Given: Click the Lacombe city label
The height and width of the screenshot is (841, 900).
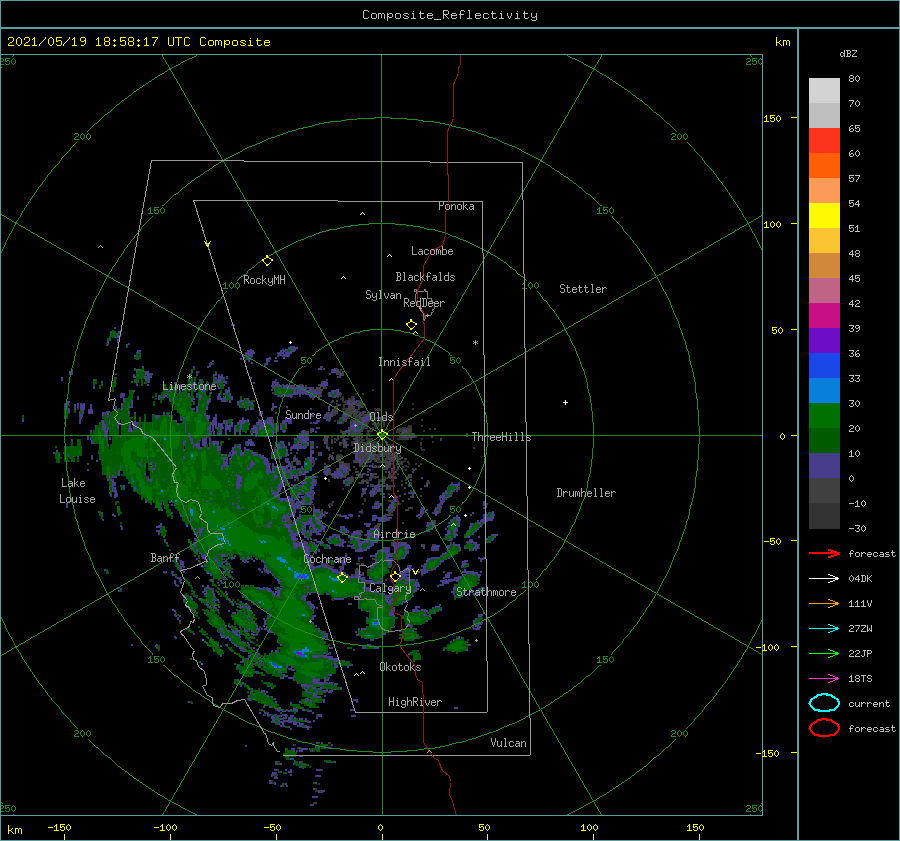Looking at the screenshot, I should (x=432, y=251).
